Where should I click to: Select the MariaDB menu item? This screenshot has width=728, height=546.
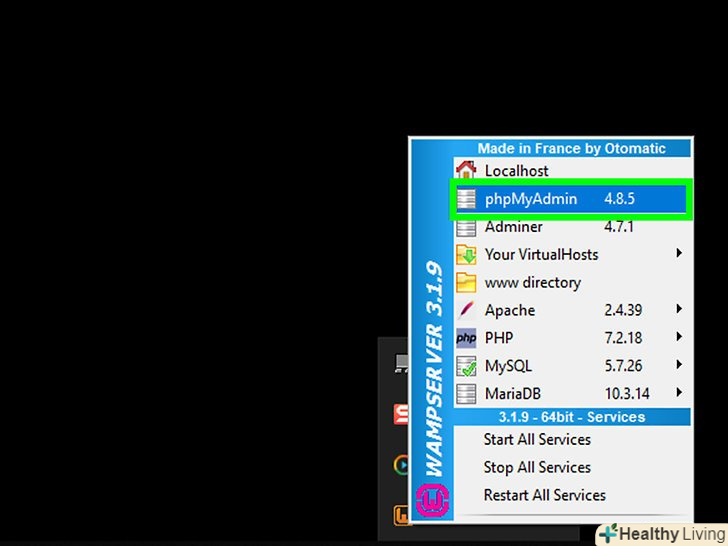click(572, 394)
